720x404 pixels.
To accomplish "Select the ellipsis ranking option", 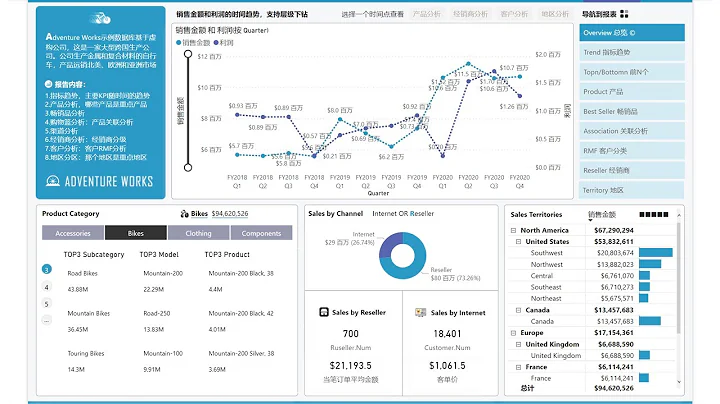I will pos(47,320).
